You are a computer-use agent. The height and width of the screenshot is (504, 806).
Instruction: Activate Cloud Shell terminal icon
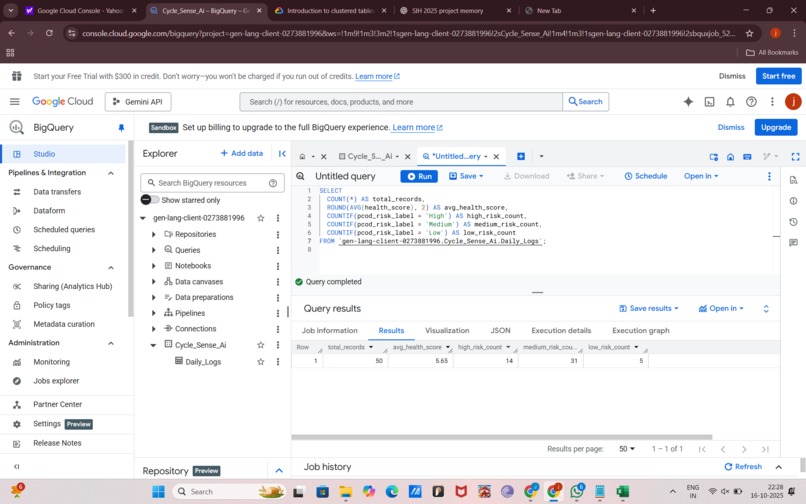click(x=709, y=102)
